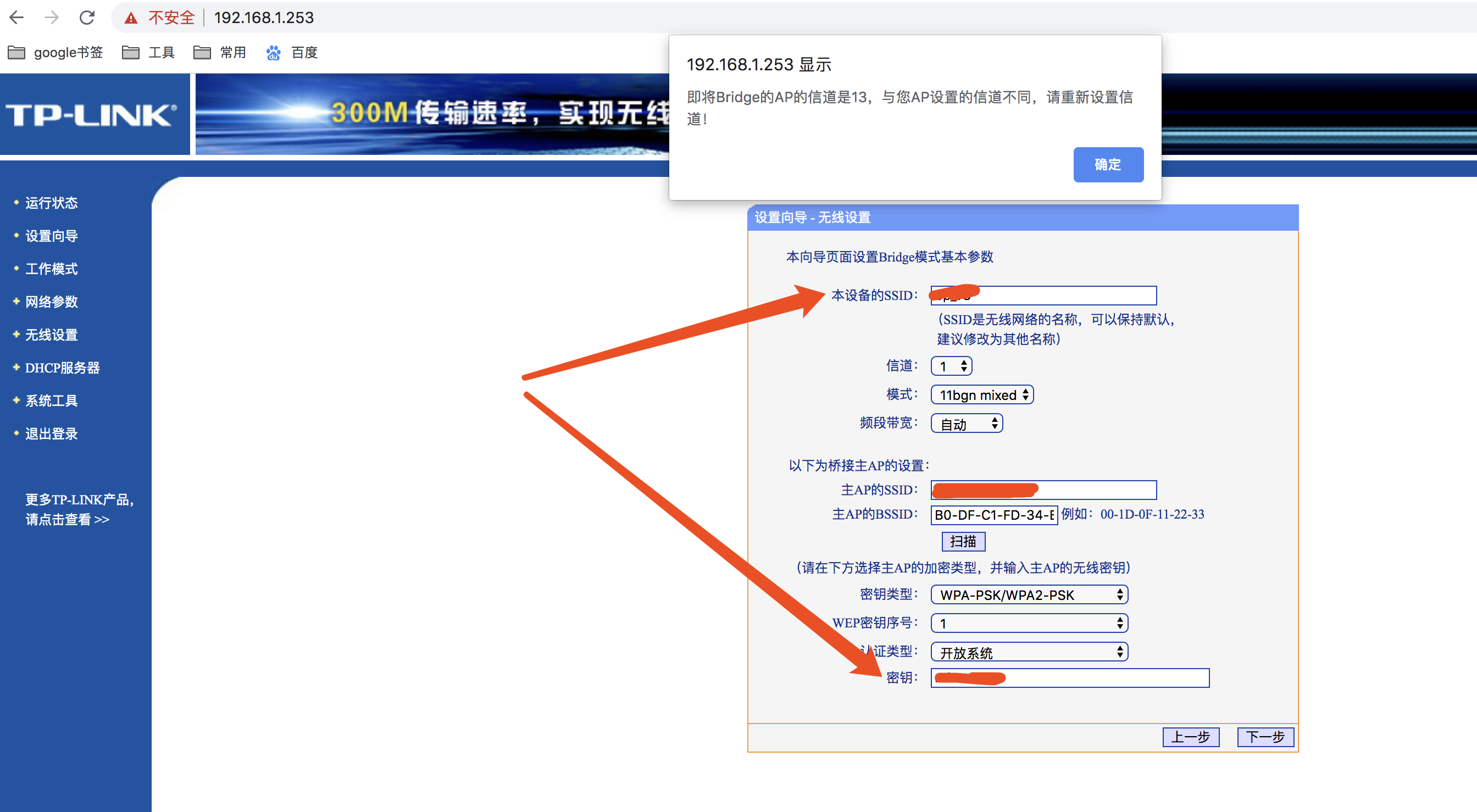
Task: Open the 常用 bookmark folder
Action: coord(220,53)
